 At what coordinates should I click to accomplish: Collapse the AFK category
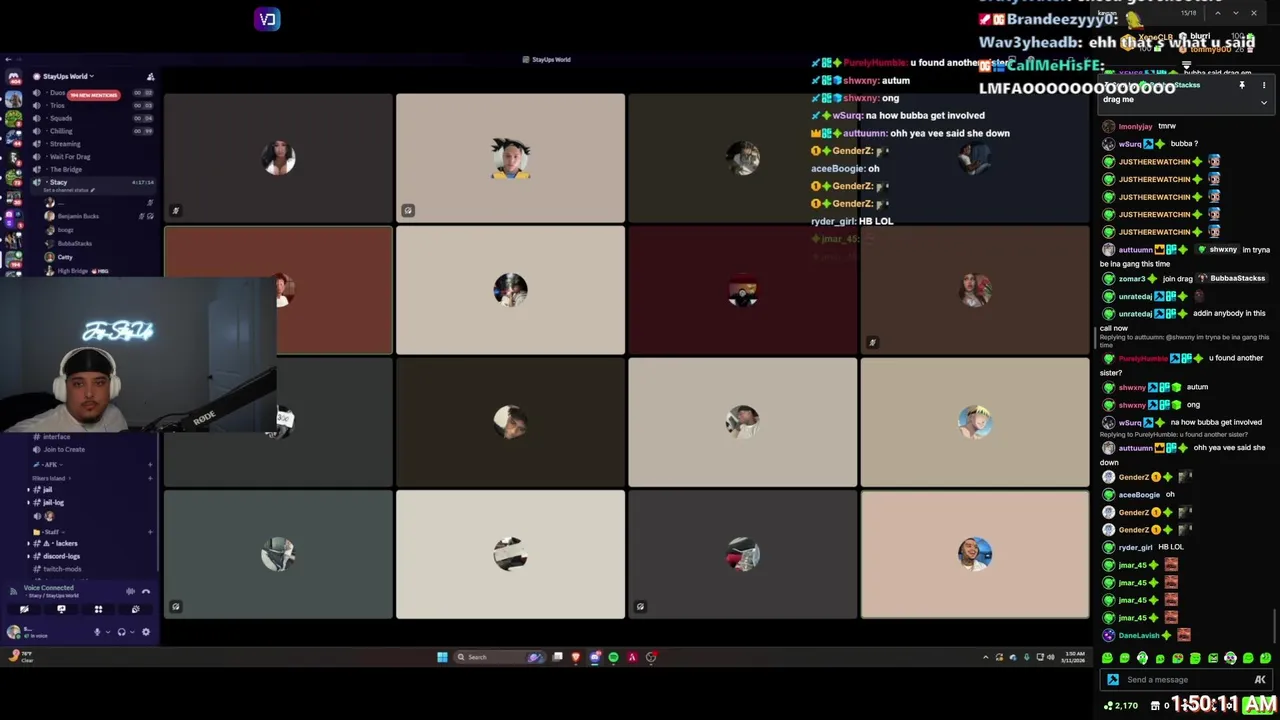click(48, 465)
